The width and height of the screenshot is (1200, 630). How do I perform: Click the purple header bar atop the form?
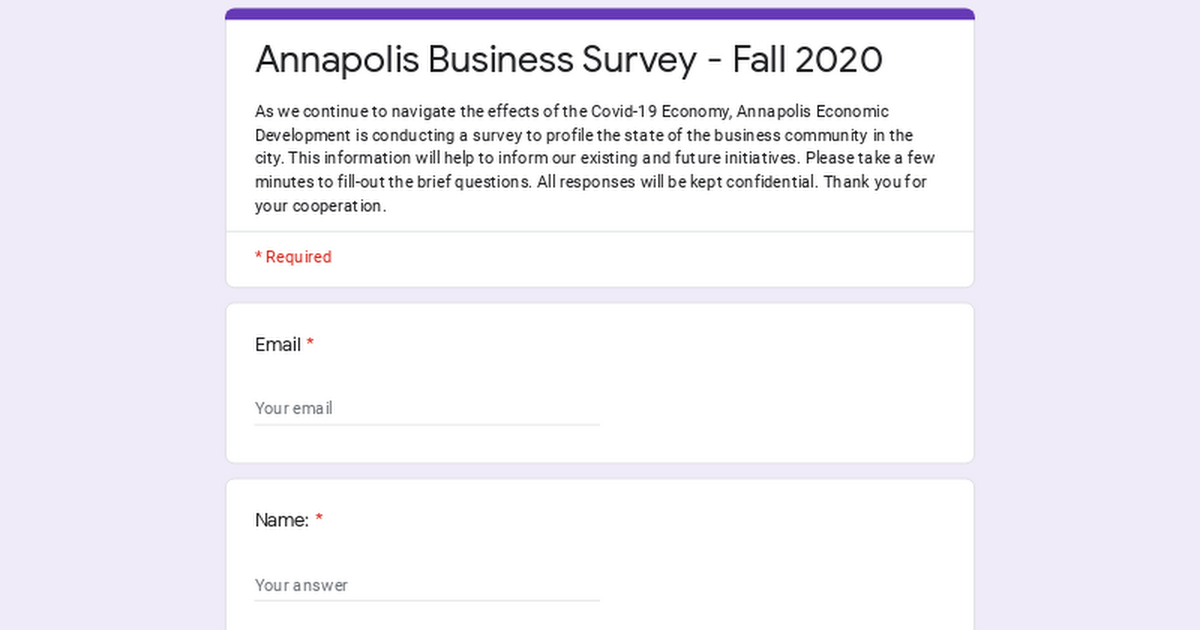tap(600, 14)
